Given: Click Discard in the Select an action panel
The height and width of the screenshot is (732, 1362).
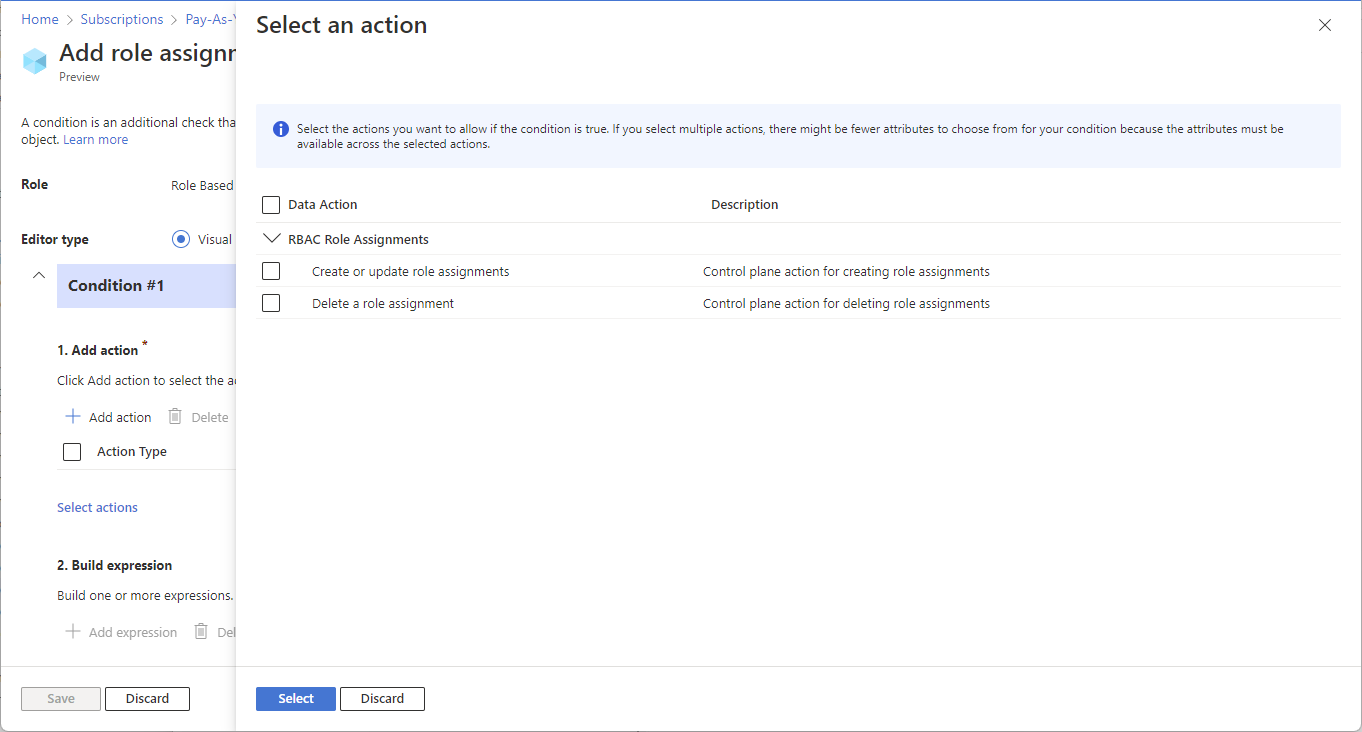Looking at the screenshot, I should click(x=382, y=699).
